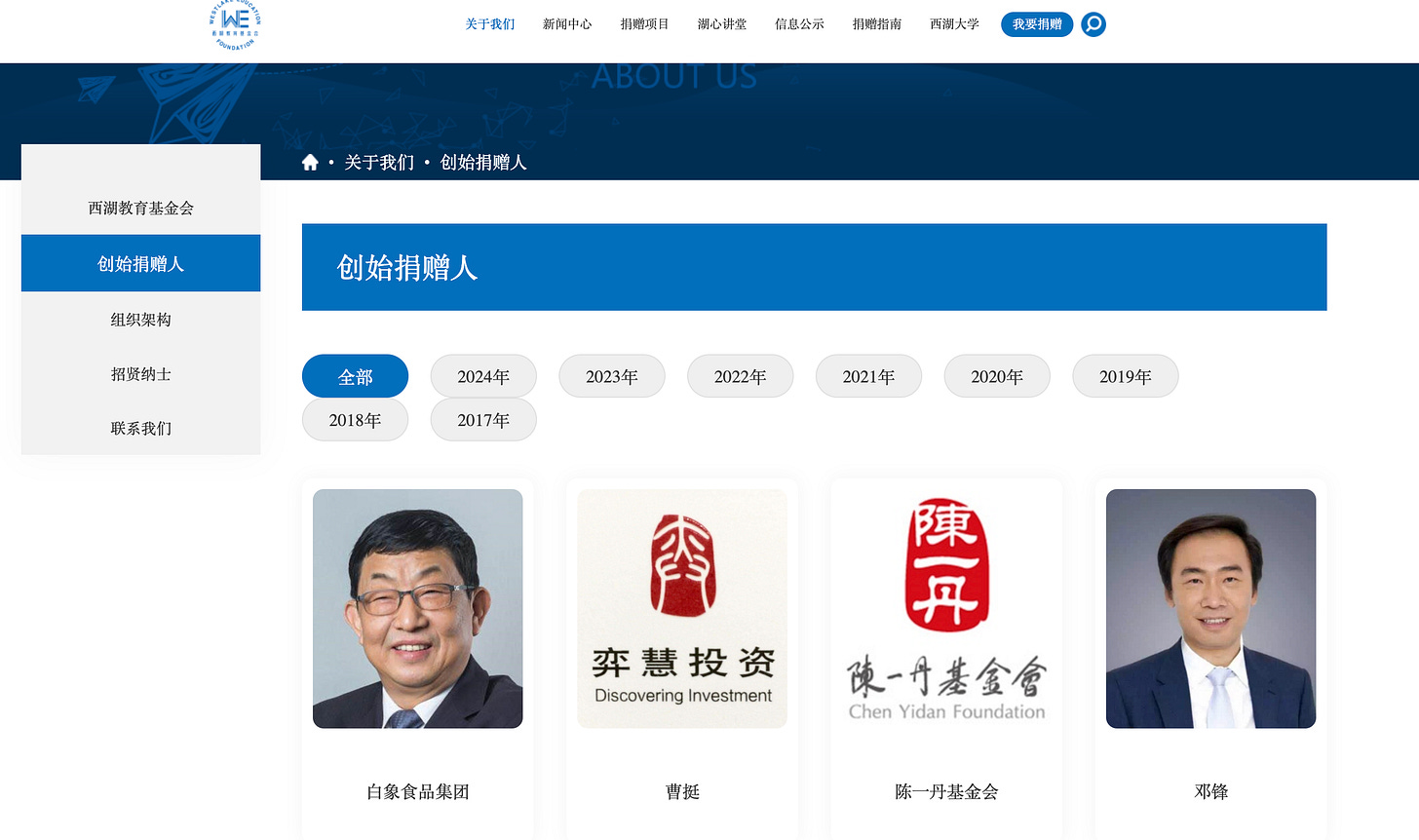This screenshot has height=840, width=1419.
Task: Click the 创始捐赠人 page heading banner
Action: click(815, 267)
